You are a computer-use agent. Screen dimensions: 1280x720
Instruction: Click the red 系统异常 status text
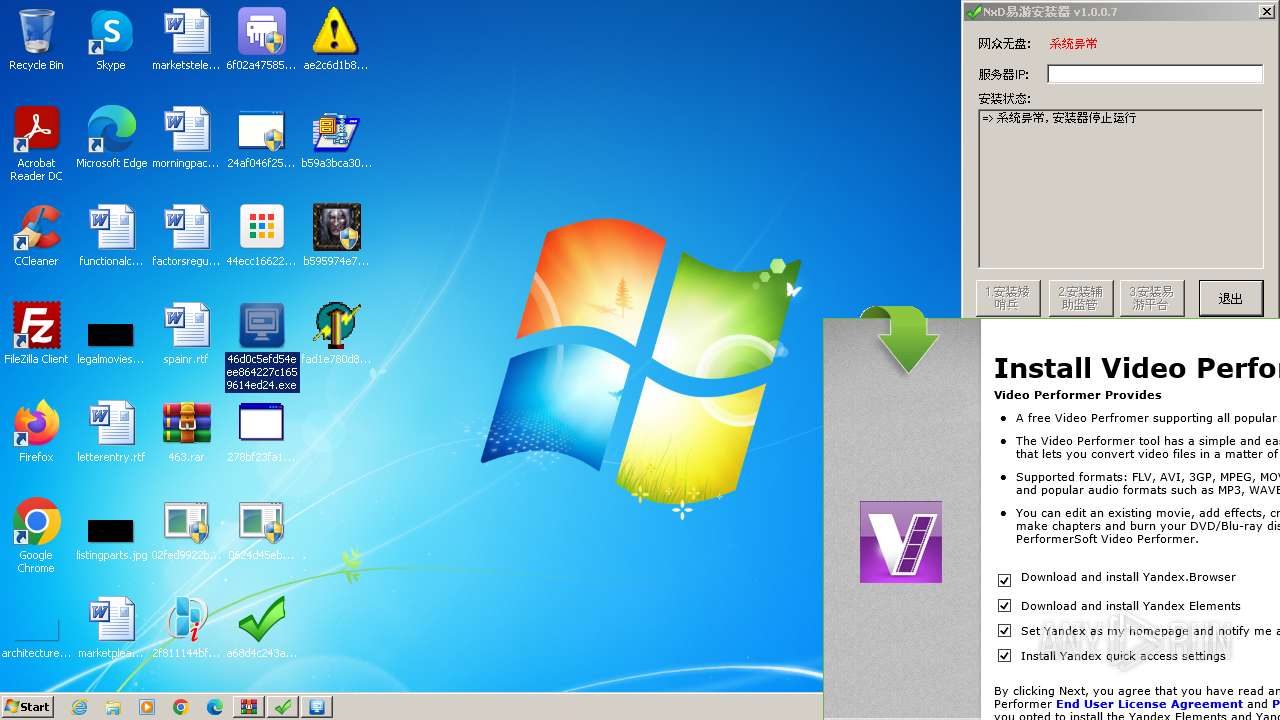pos(1073,44)
